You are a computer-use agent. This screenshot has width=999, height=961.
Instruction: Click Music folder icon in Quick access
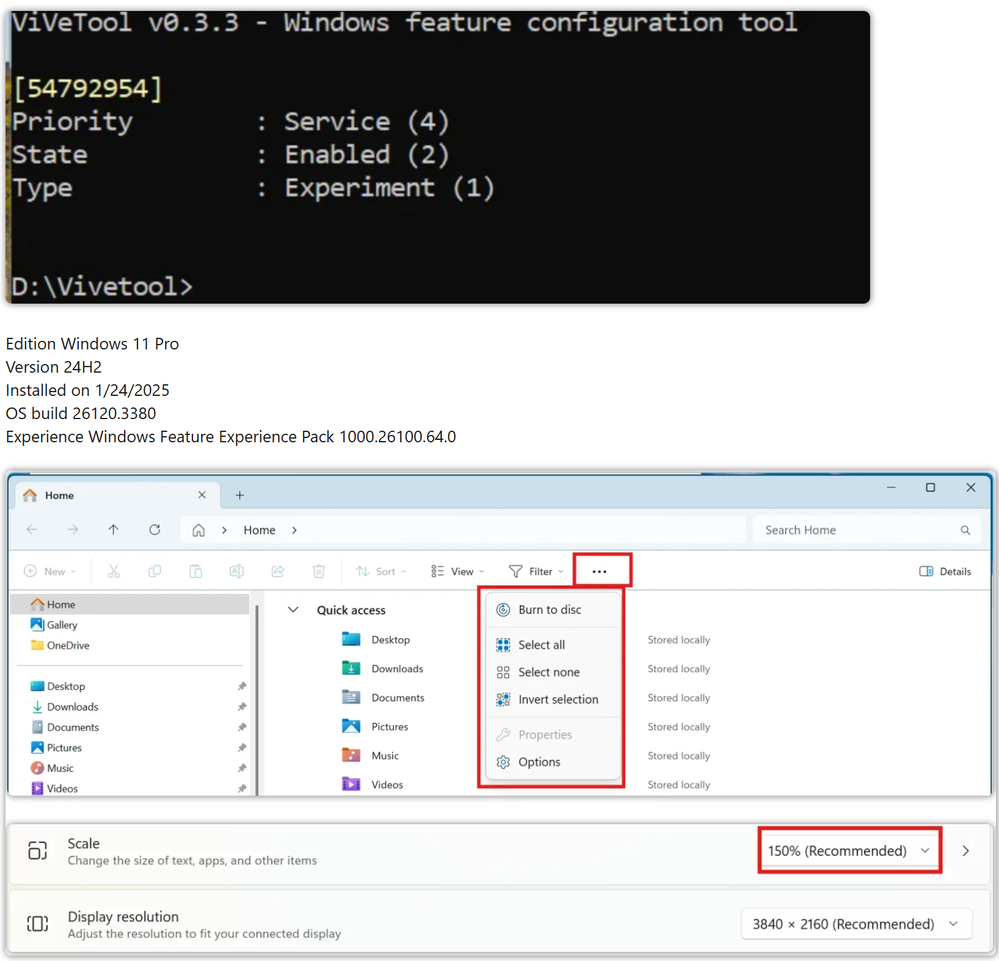(x=351, y=755)
